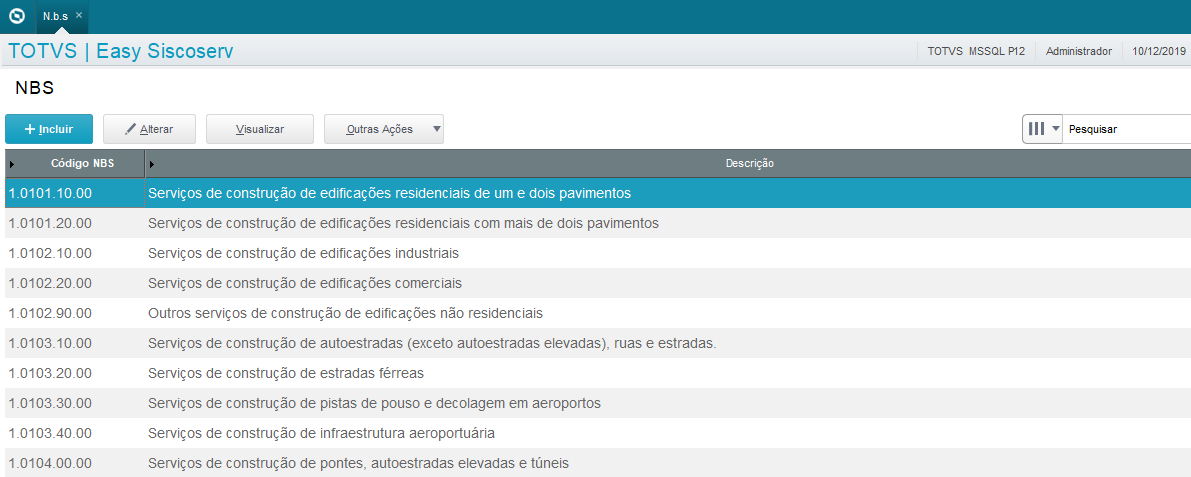Click the Pesquisar search field
Viewport: 1191px width, 477px height.
click(1126, 129)
